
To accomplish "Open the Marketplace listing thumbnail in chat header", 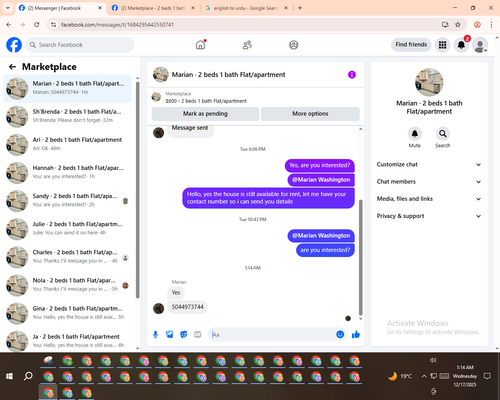I will (156, 97).
